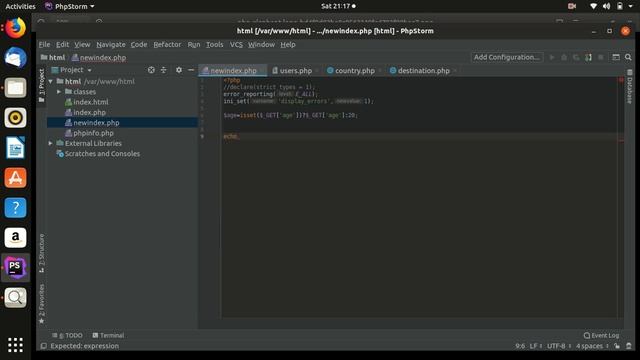Open the Refactor menu

167,44
